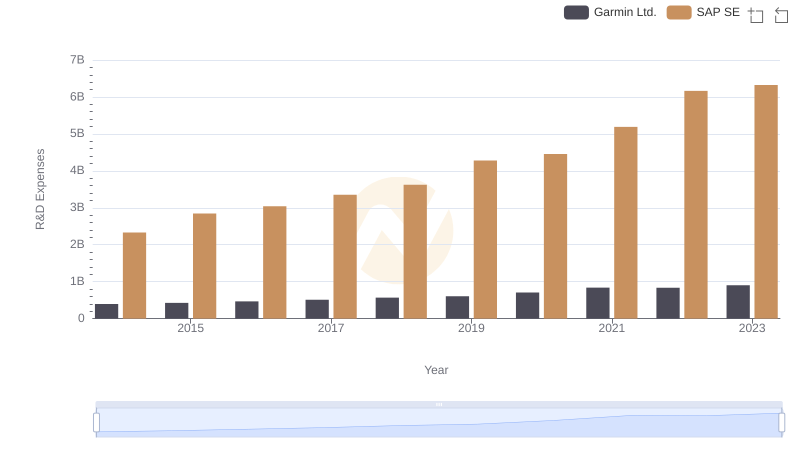Click the 7B y-axis label
800x461 pixels.
pyautogui.click(x=77, y=60)
